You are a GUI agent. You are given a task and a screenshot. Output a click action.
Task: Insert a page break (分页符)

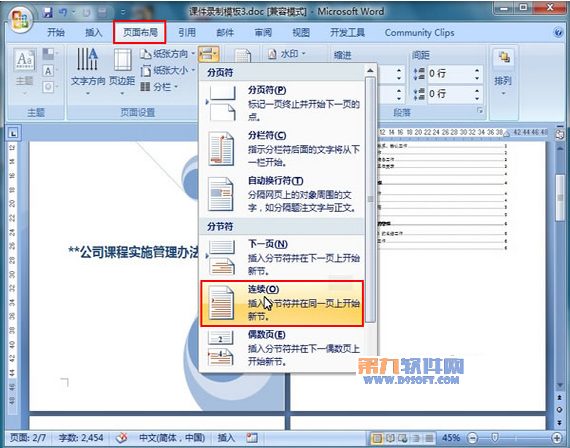tap(282, 103)
